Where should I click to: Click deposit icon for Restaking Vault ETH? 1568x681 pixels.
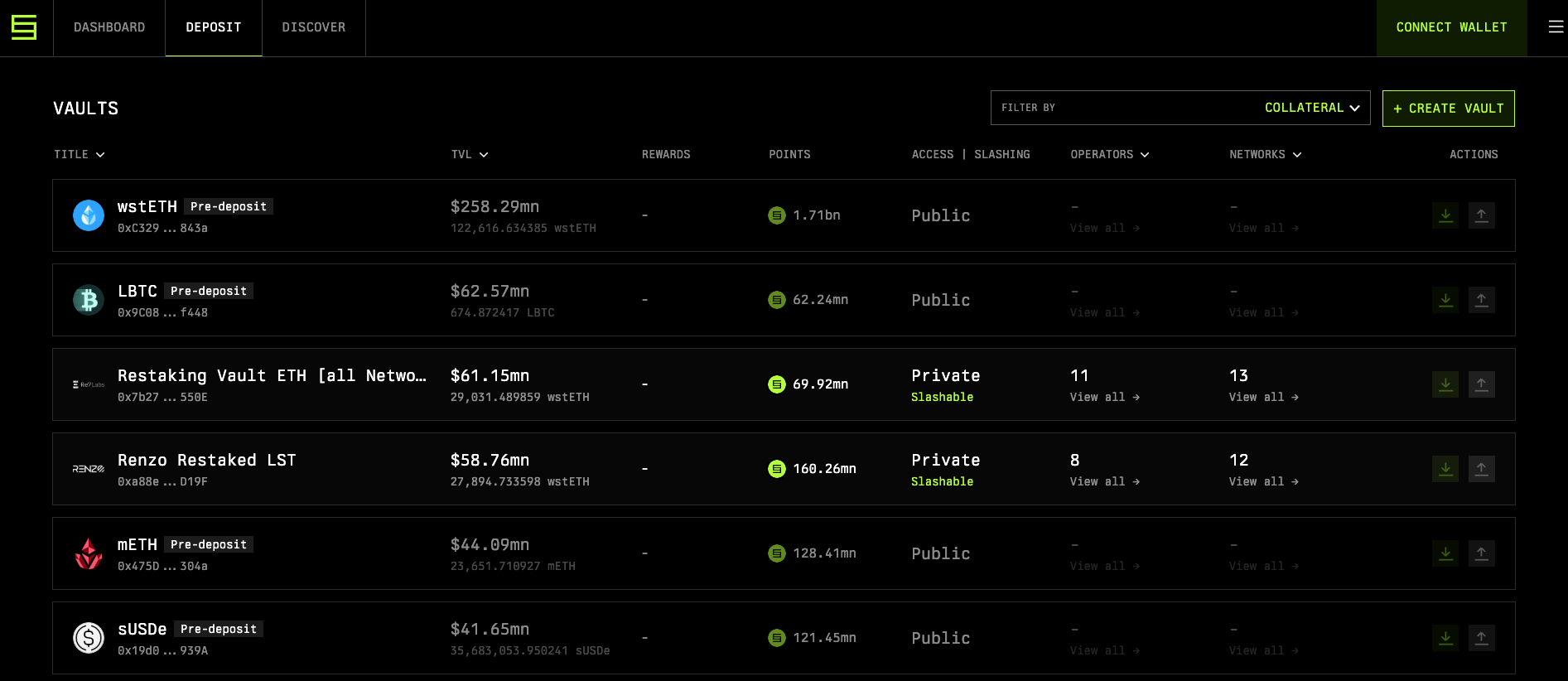click(1445, 384)
